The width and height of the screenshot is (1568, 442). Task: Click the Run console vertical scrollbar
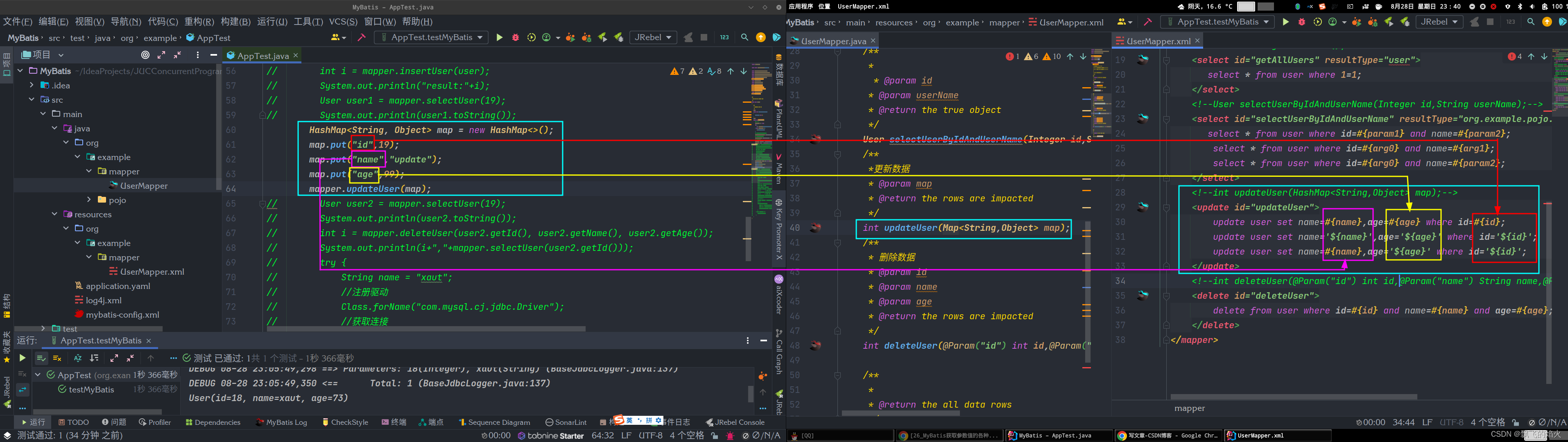point(751,393)
